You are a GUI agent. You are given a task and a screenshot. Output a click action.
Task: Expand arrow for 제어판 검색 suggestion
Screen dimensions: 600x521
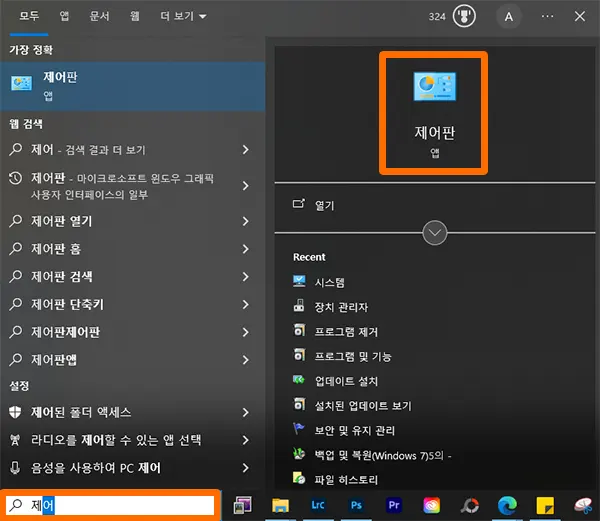coord(246,277)
